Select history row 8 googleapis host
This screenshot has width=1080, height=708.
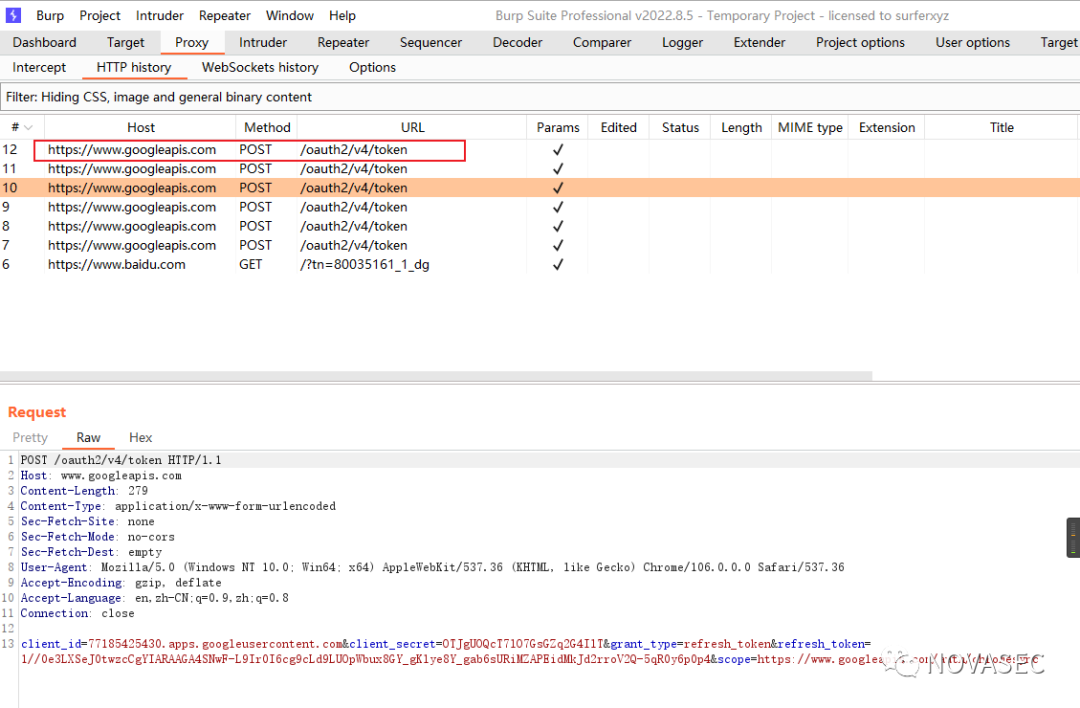click(132, 227)
